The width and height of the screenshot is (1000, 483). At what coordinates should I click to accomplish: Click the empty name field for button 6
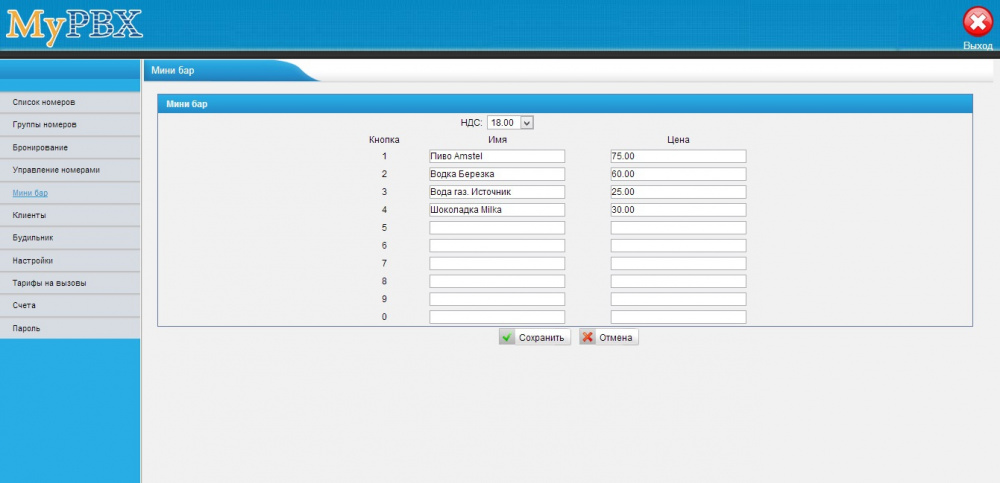point(497,246)
